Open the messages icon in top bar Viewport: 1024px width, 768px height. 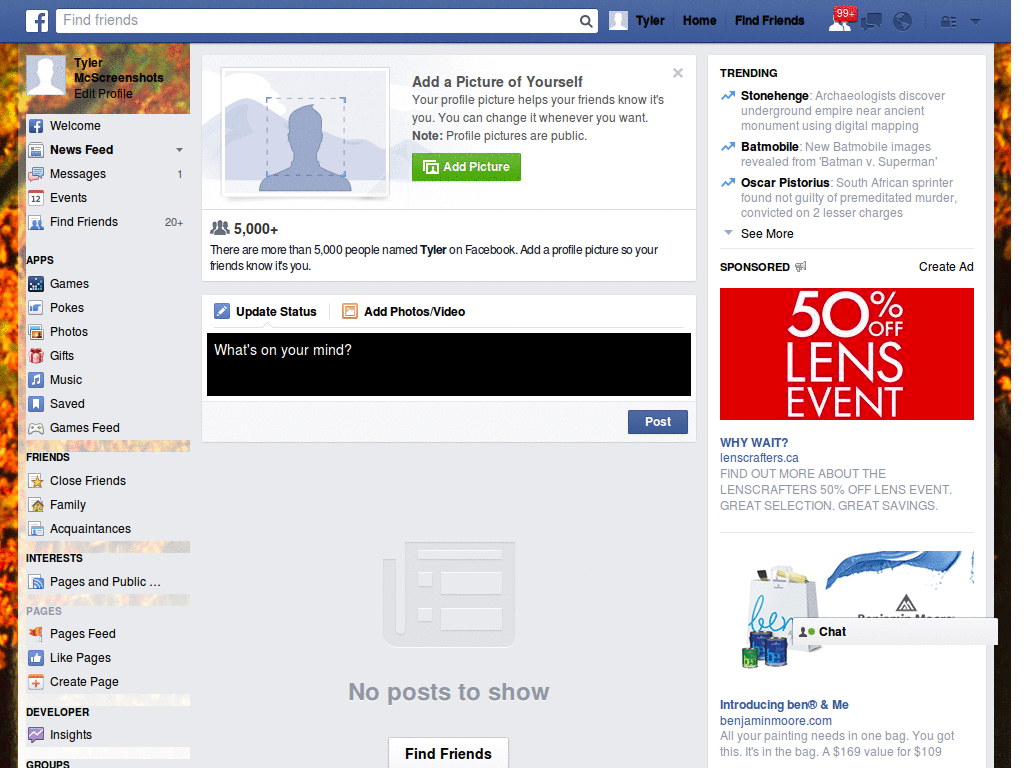click(x=871, y=22)
